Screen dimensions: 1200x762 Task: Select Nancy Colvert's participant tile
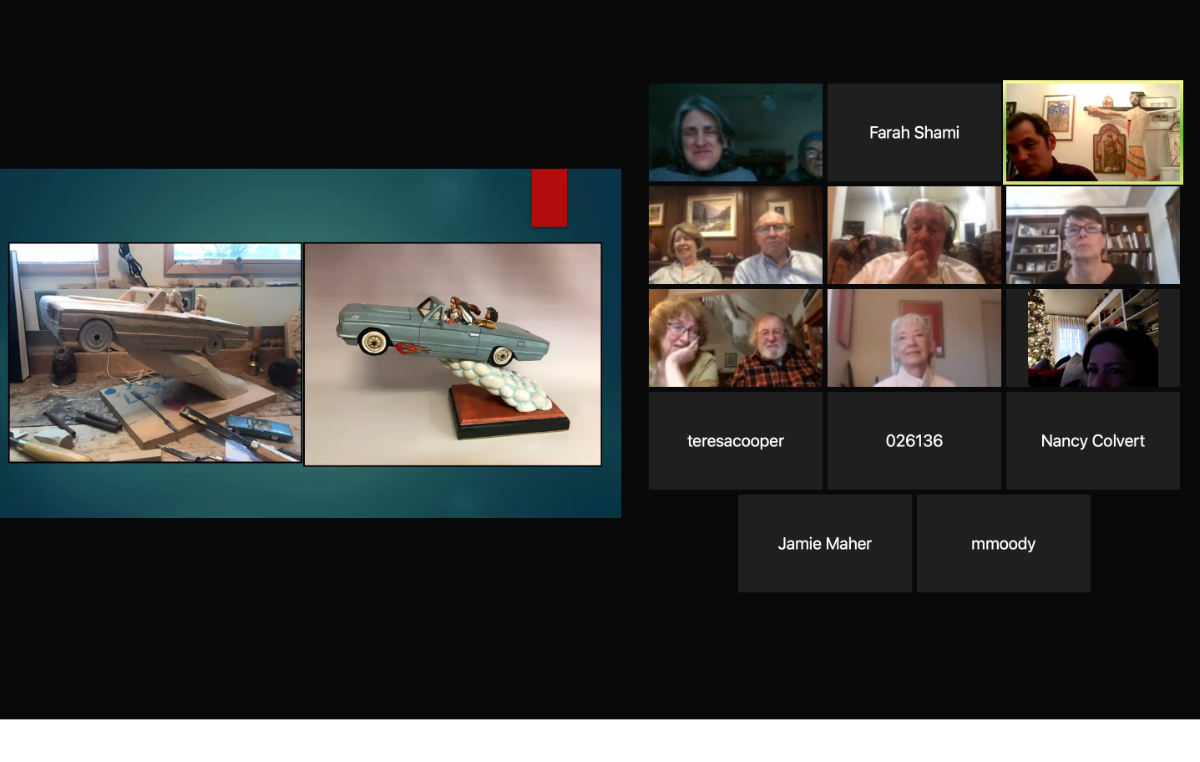(x=1092, y=440)
